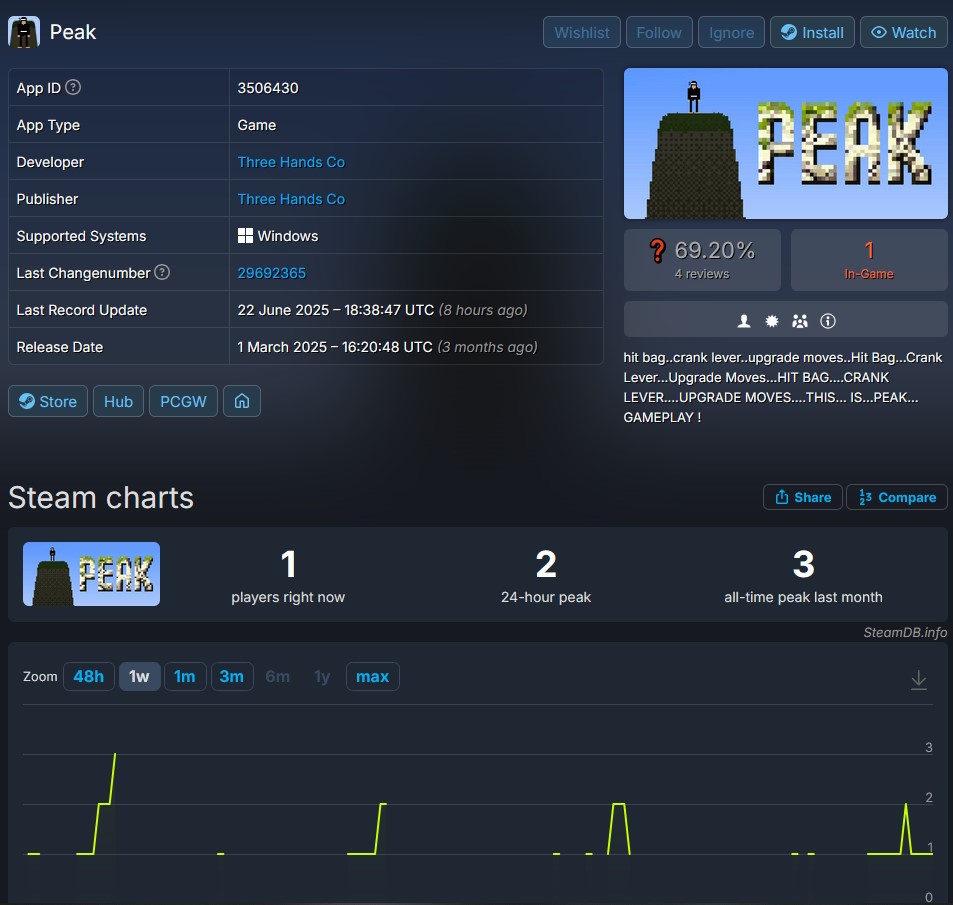The image size is (953, 905).
Task: Follow the Peak app
Action: click(659, 32)
